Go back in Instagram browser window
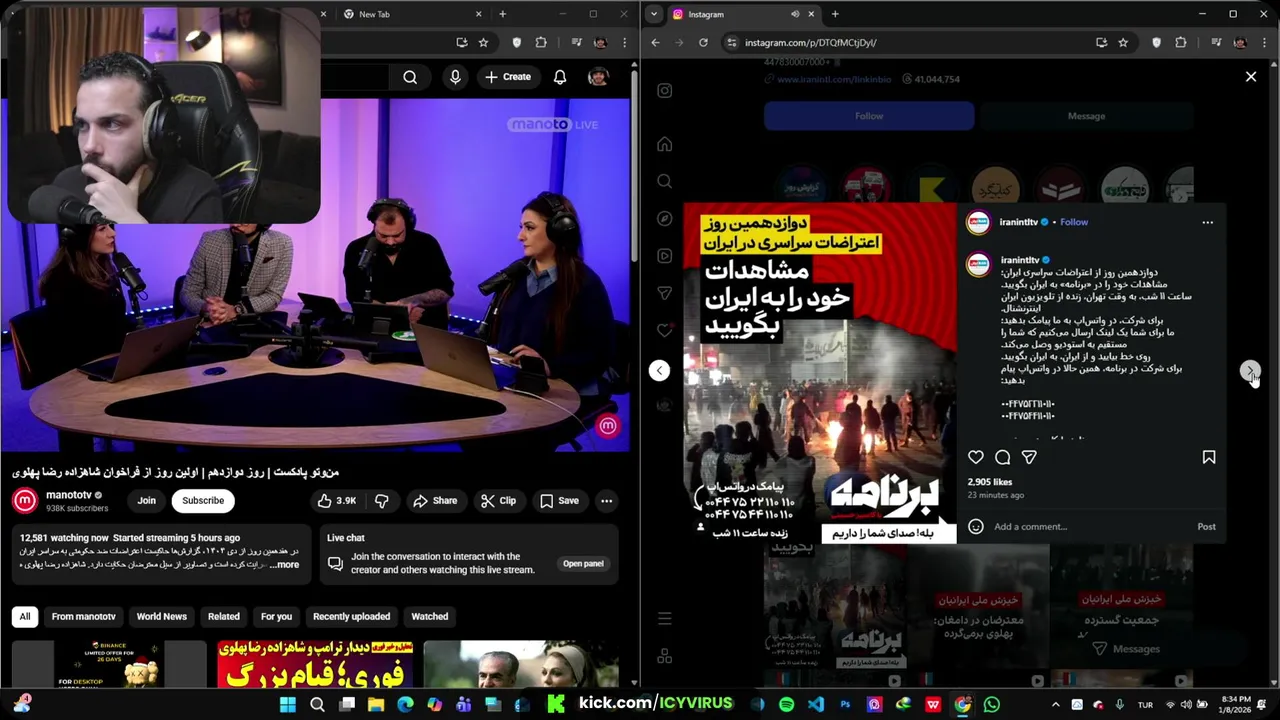1280x720 pixels. point(655,43)
